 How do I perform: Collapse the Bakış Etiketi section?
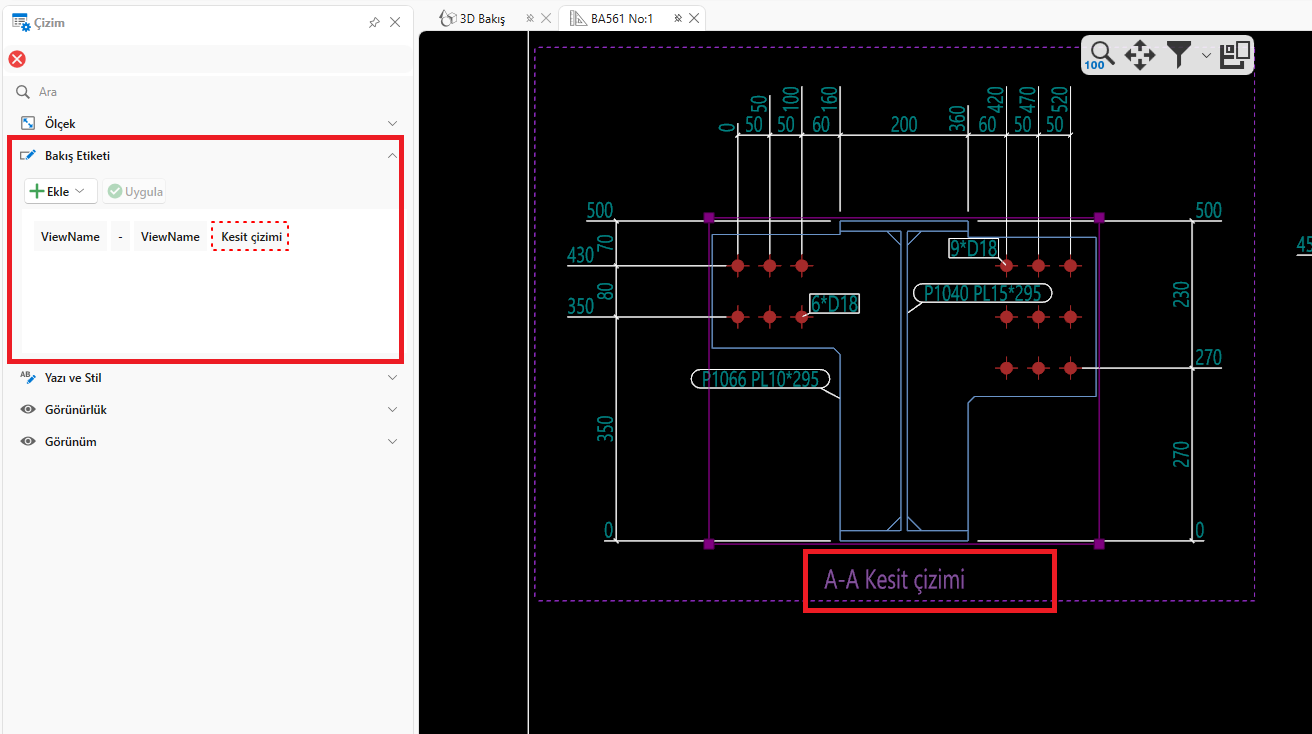392,156
